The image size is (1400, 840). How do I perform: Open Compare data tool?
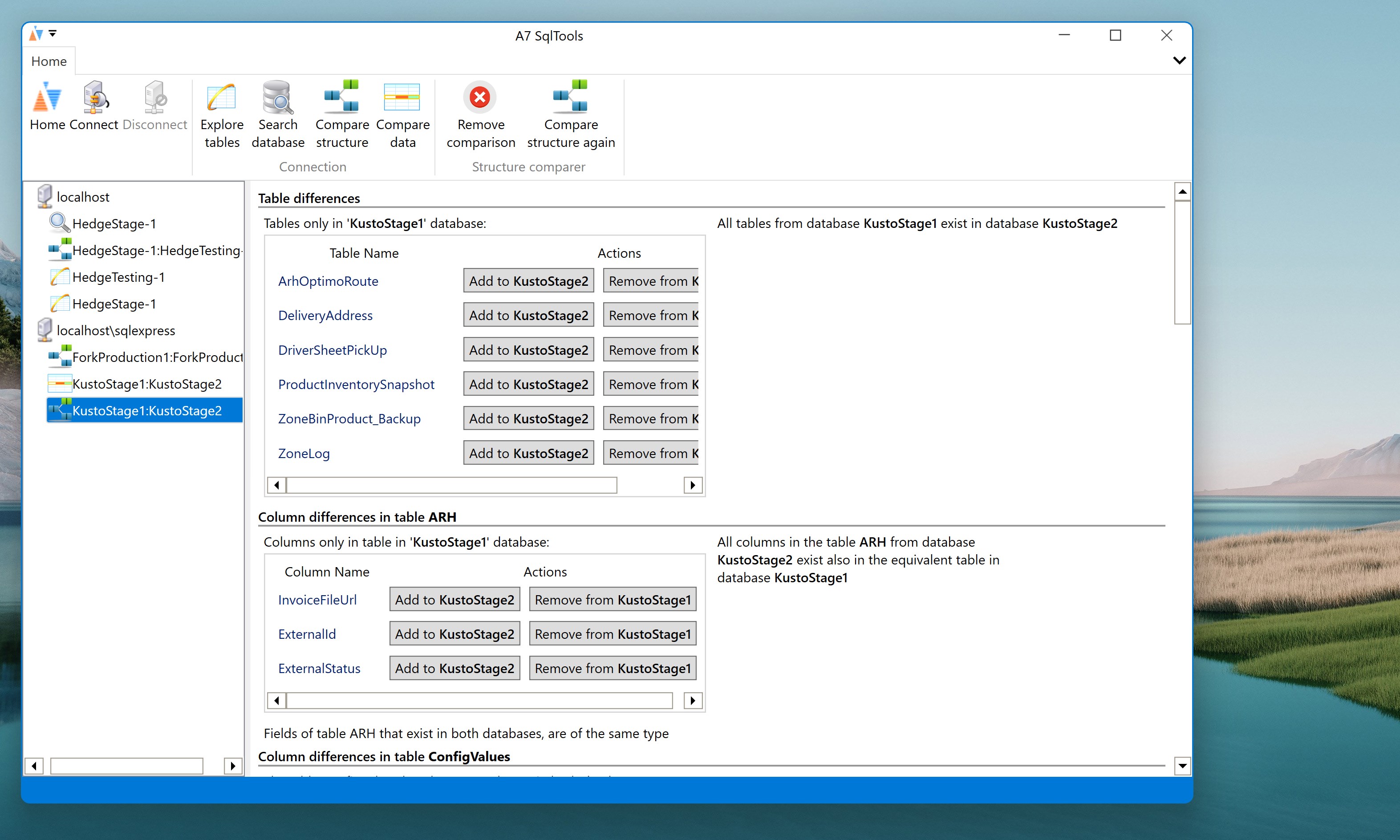click(x=402, y=97)
